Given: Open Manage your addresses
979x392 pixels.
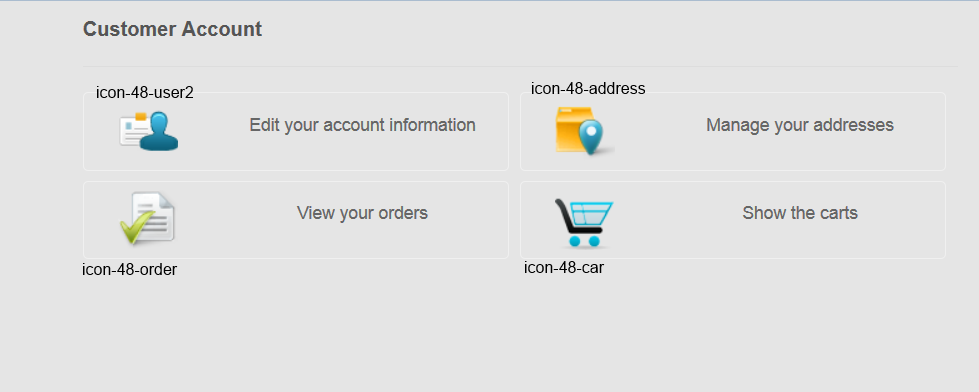Looking at the screenshot, I should pyautogui.click(x=800, y=125).
